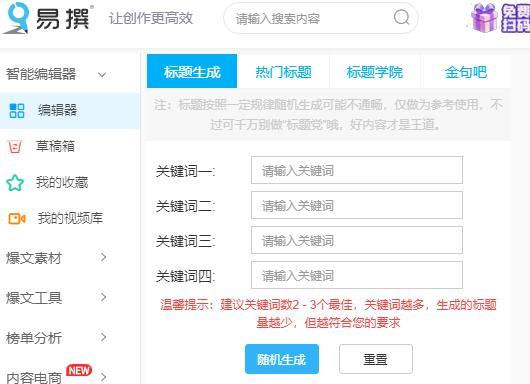Image resolution: width=530 pixels, height=384 pixels.
Task: Click the NEW badge beside 内容电商
Action: (79, 370)
